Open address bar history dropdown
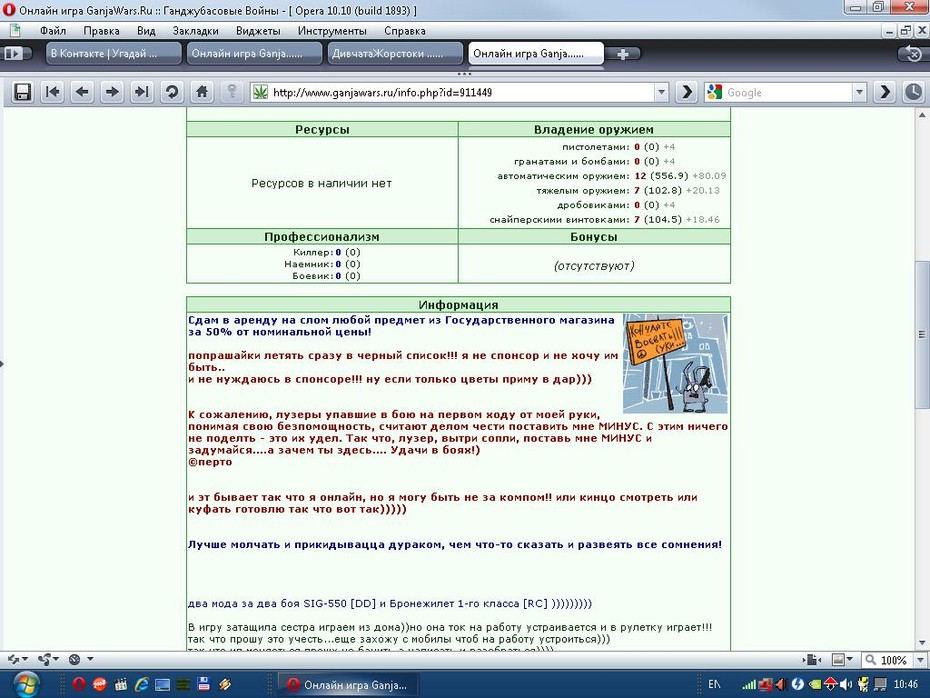 pos(661,92)
